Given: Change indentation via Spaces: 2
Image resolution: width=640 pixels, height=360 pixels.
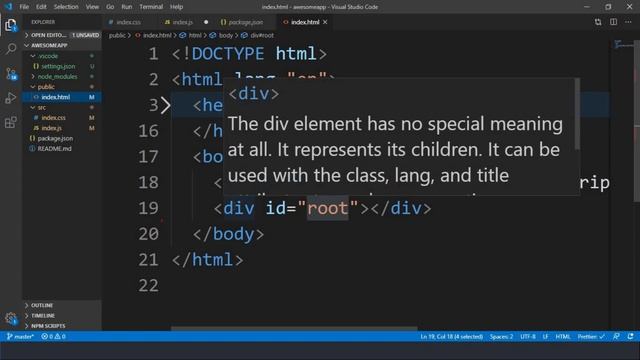Looking at the screenshot, I should pos(501,337).
